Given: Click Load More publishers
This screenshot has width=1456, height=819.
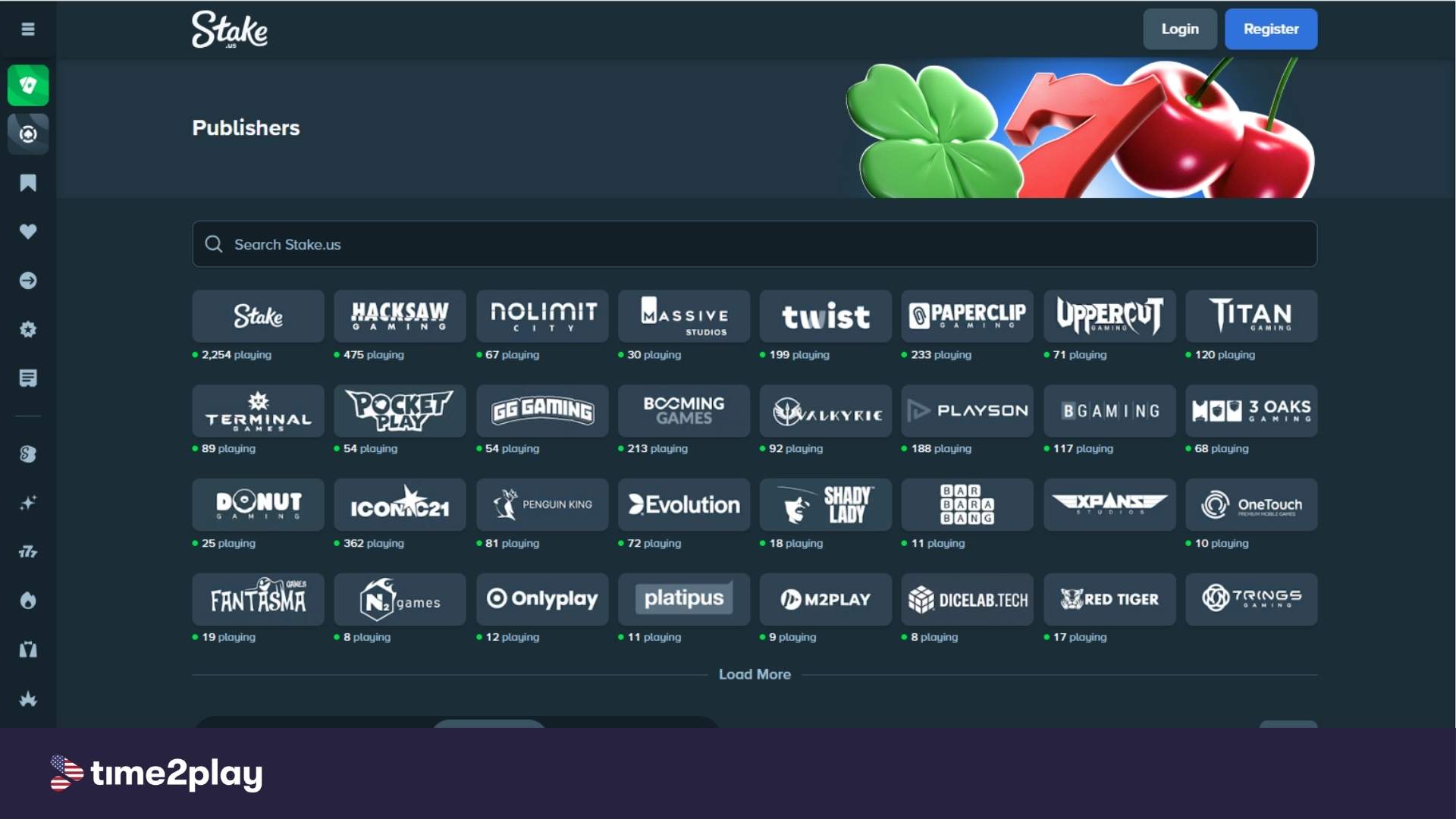Looking at the screenshot, I should (755, 674).
